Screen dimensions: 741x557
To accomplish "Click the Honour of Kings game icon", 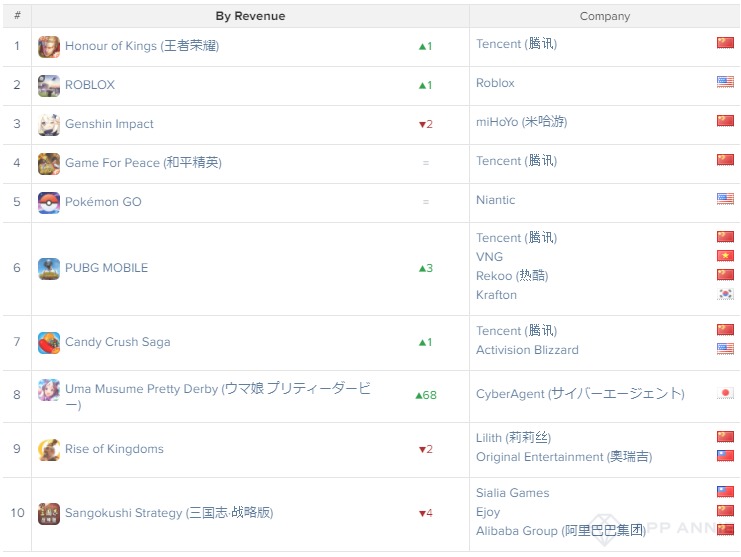I will (x=49, y=47).
